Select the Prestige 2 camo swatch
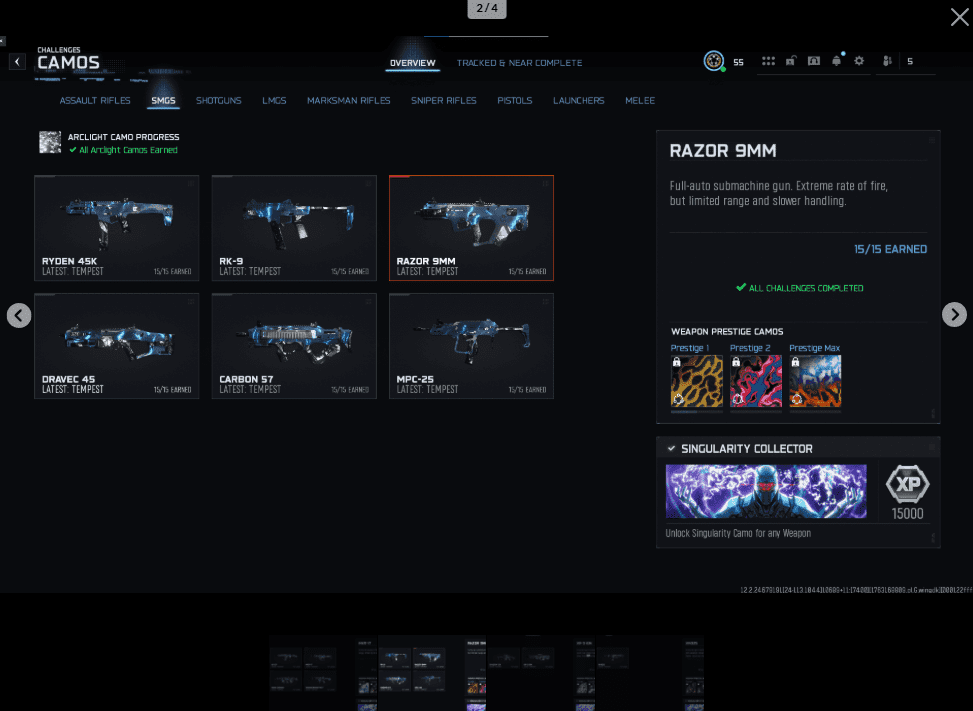973x711 pixels. [x=755, y=382]
